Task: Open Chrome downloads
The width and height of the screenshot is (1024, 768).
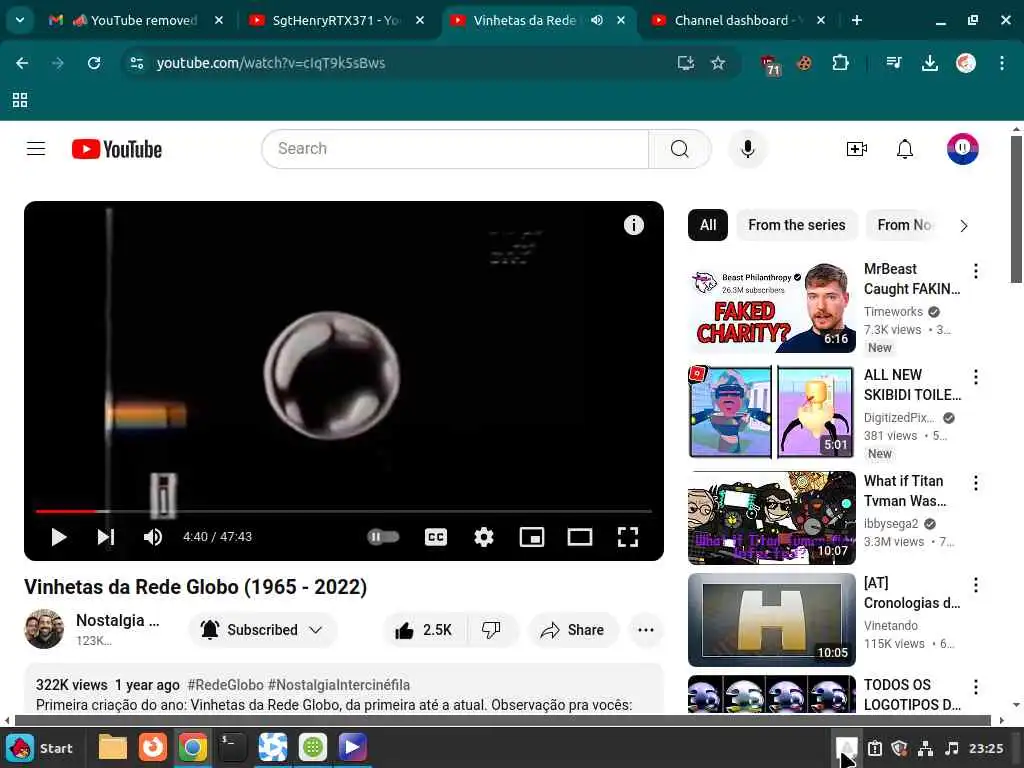Action: [x=929, y=63]
